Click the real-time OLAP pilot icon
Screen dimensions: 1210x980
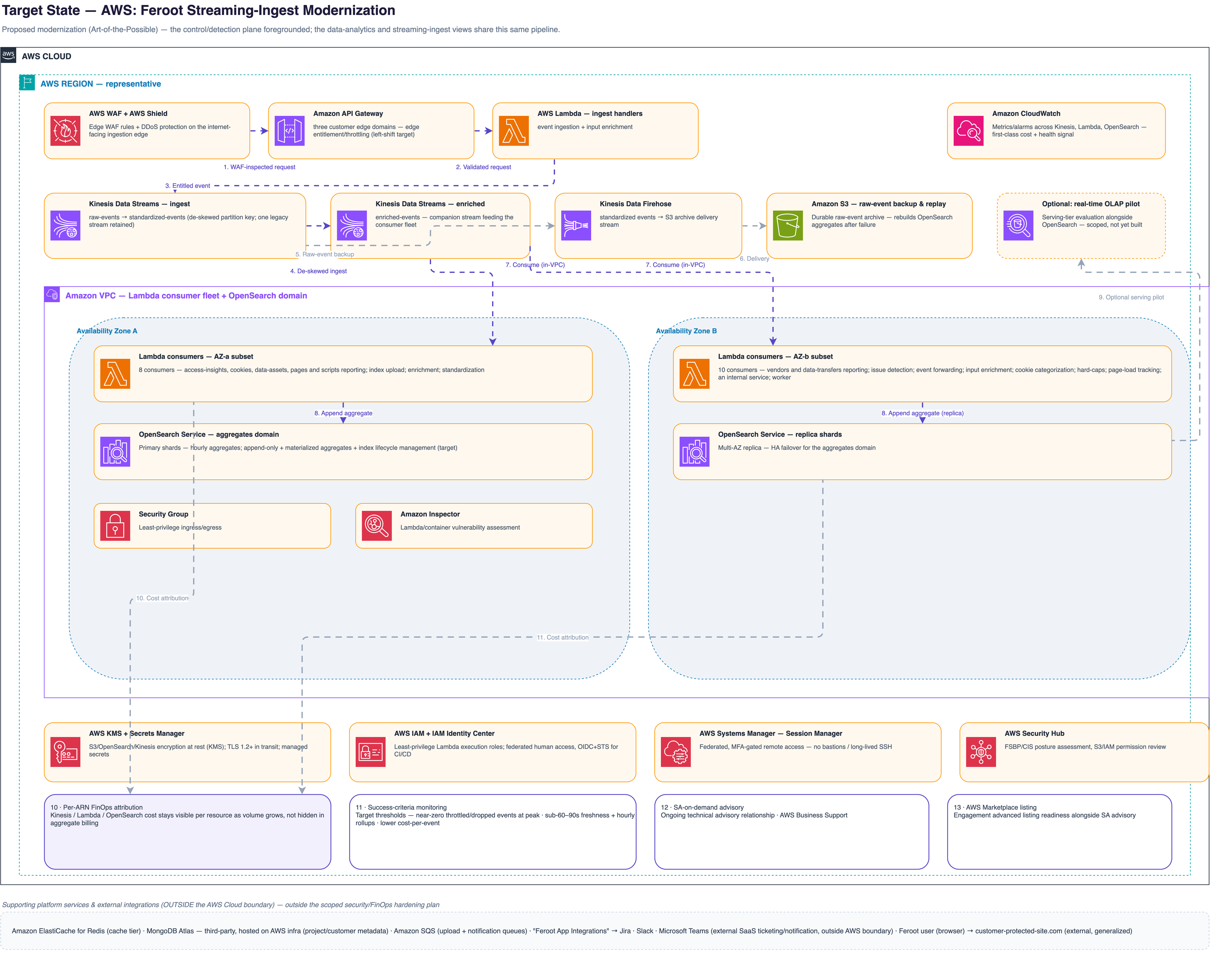(x=1018, y=225)
